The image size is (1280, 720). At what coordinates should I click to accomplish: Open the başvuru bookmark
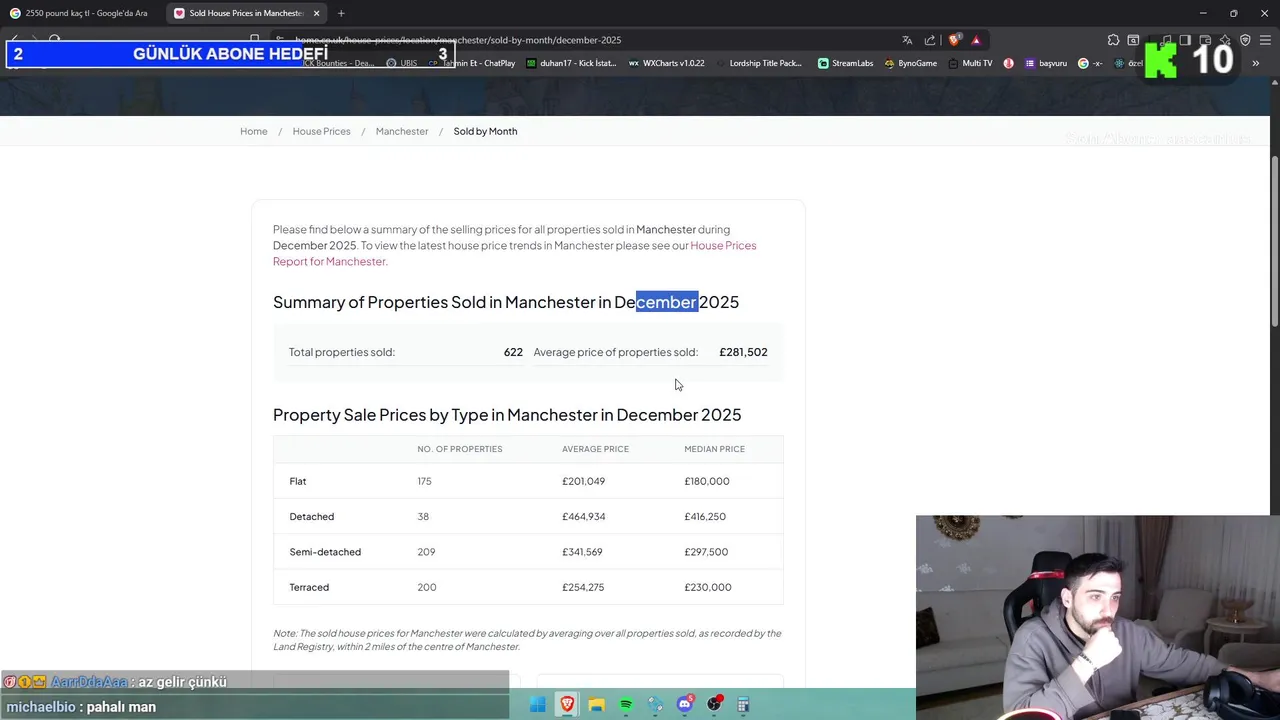coord(1046,63)
